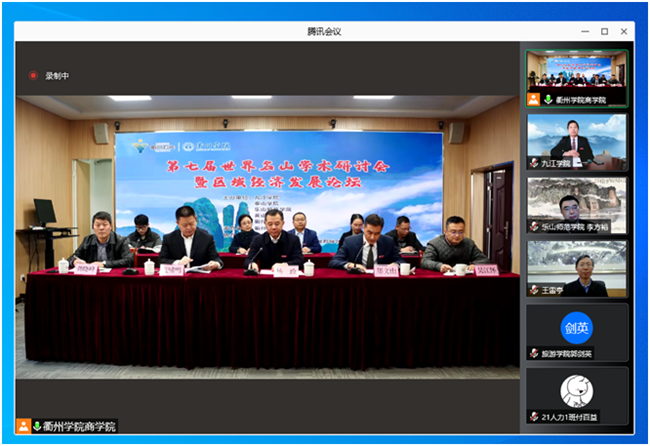Click the cartoon avatar of 21人力1班付百益
Screen dimensions: 650x446
[577, 389]
